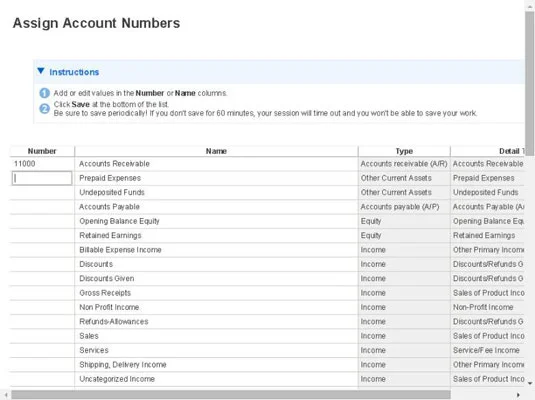Image resolution: width=535 pixels, height=400 pixels.
Task: Click the Number cell for Sales
Action: point(42,336)
